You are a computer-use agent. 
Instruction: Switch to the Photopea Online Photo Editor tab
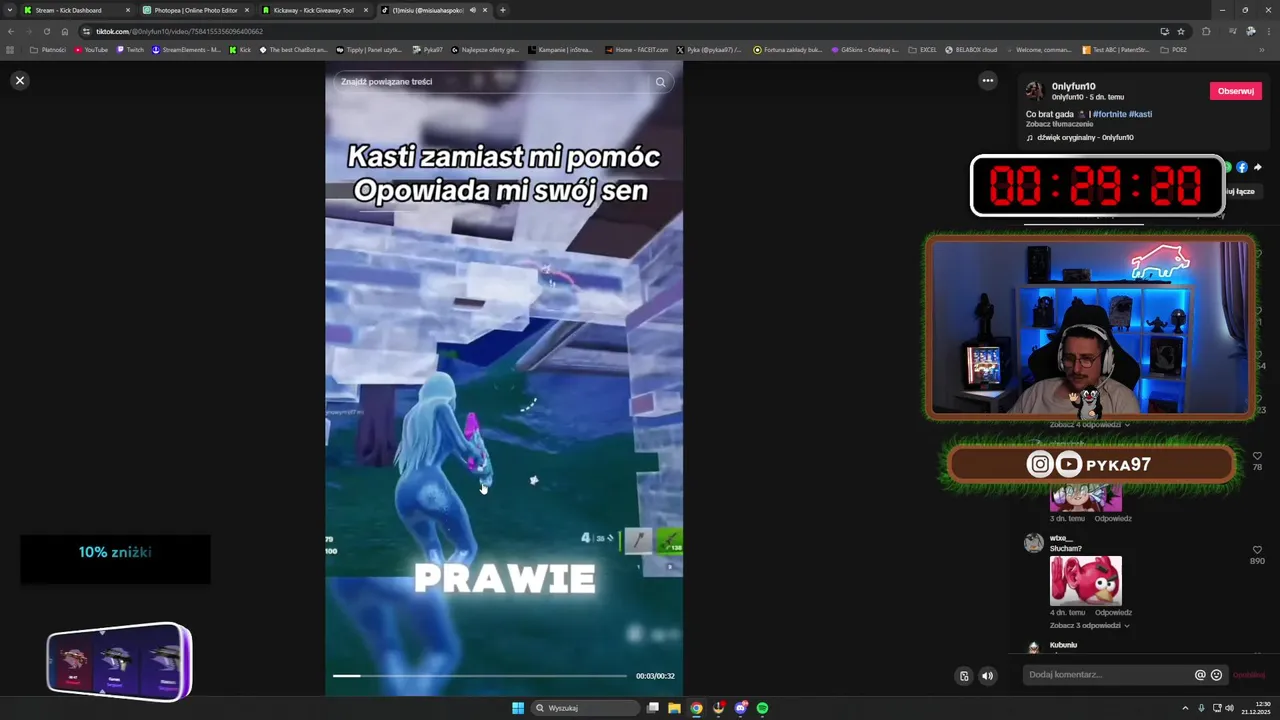196,10
